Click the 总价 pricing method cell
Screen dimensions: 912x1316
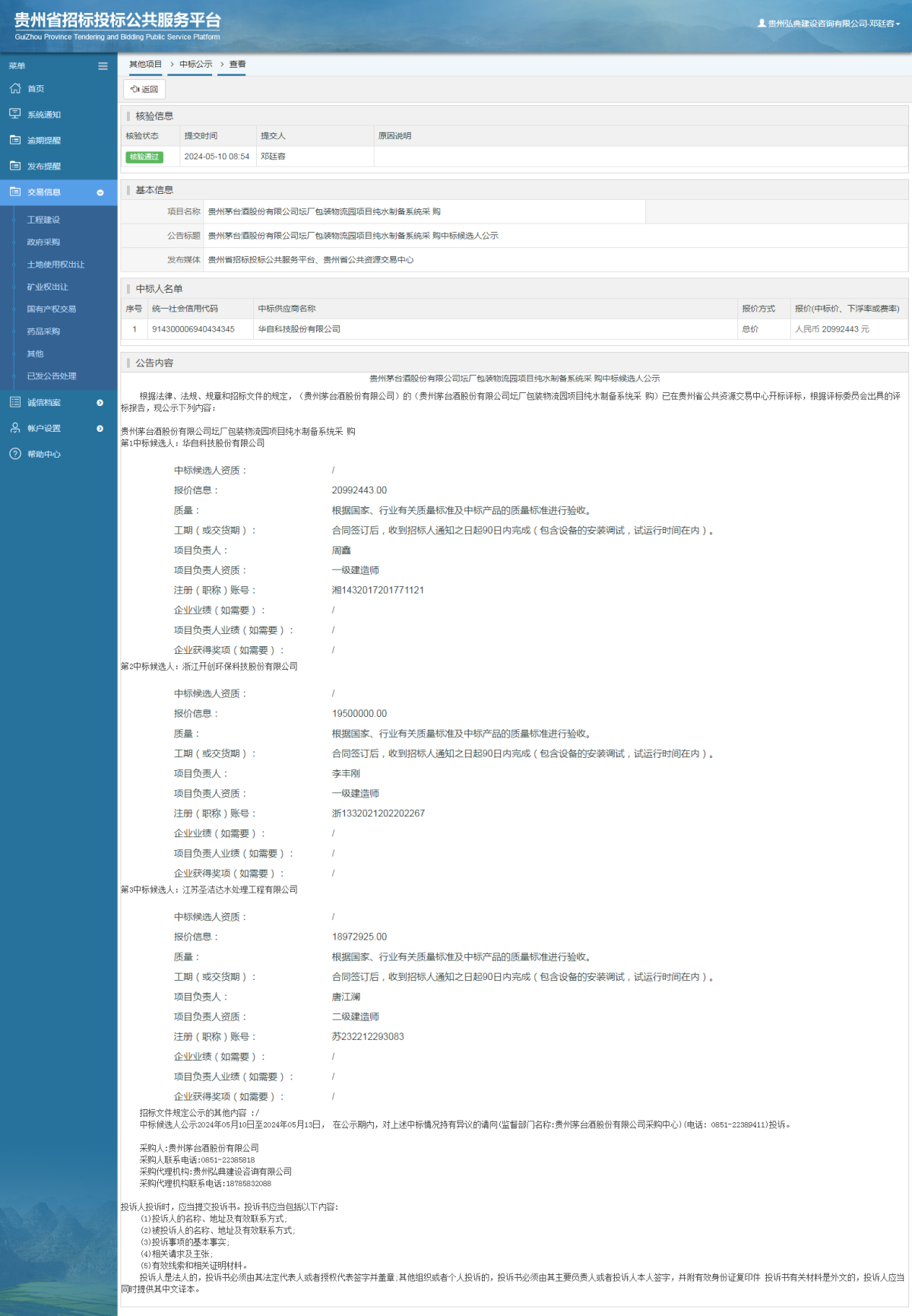tap(750, 329)
